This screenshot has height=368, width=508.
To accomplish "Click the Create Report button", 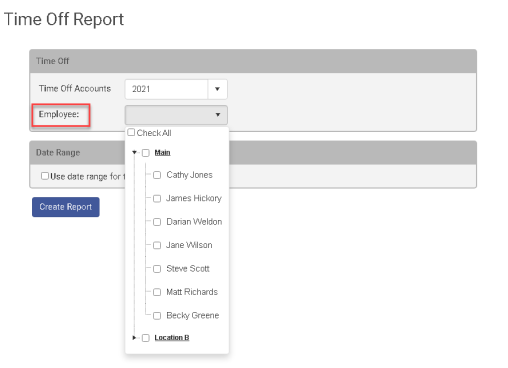I will pos(66,207).
